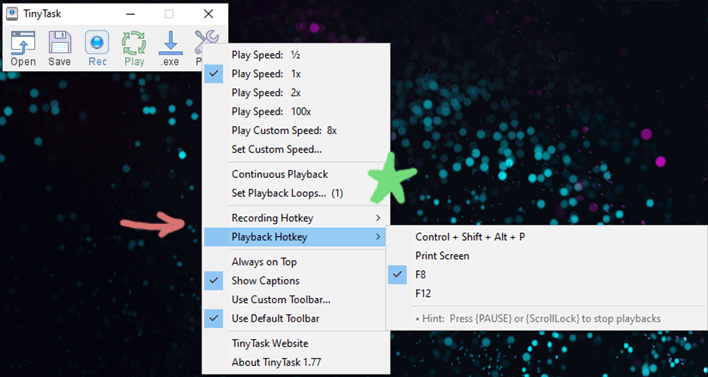Click the Save floppy disk icon

click(60, 48)
